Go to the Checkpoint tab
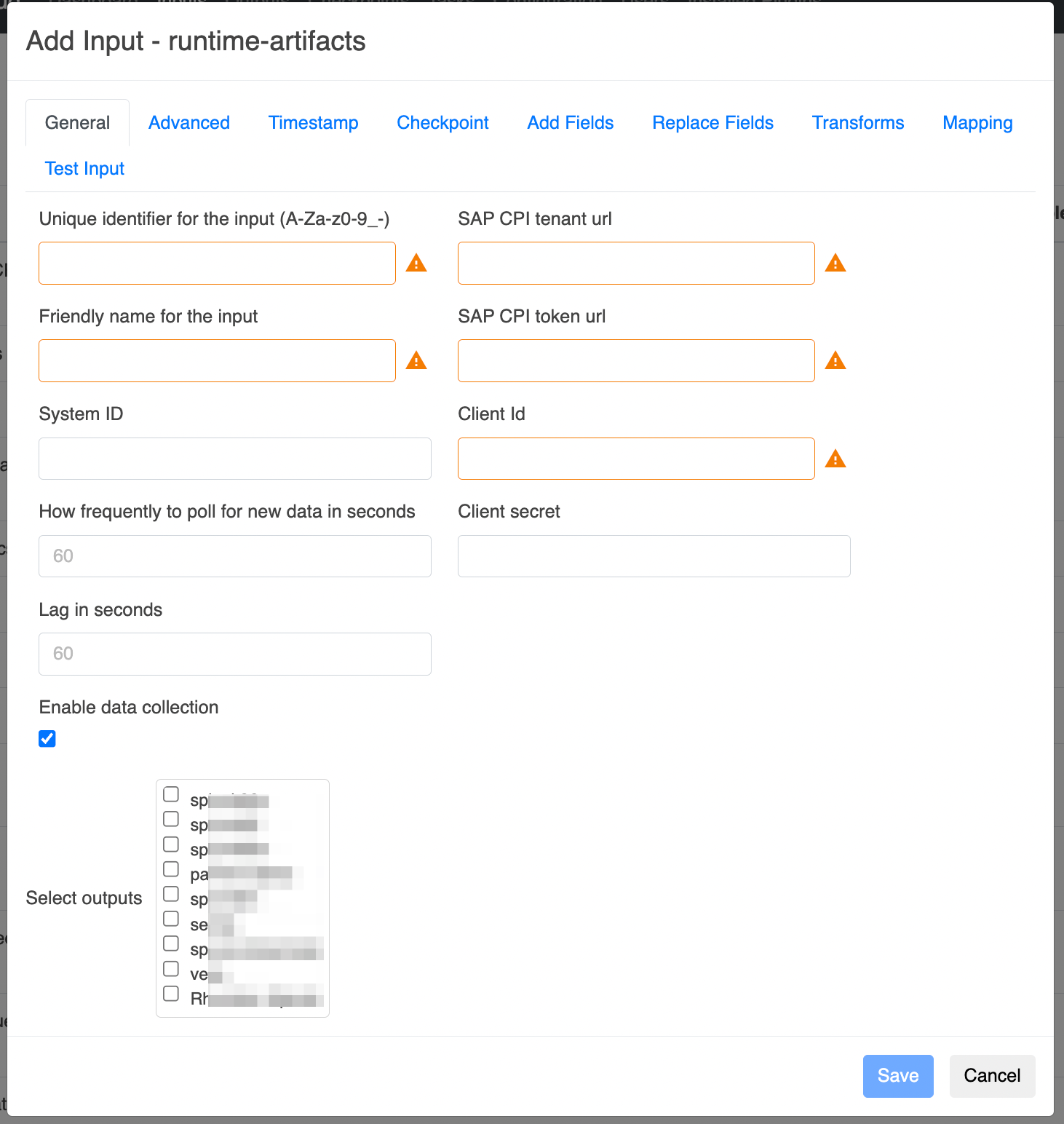The height and width of the screenshot is (1124, 1064). [442, 123]
